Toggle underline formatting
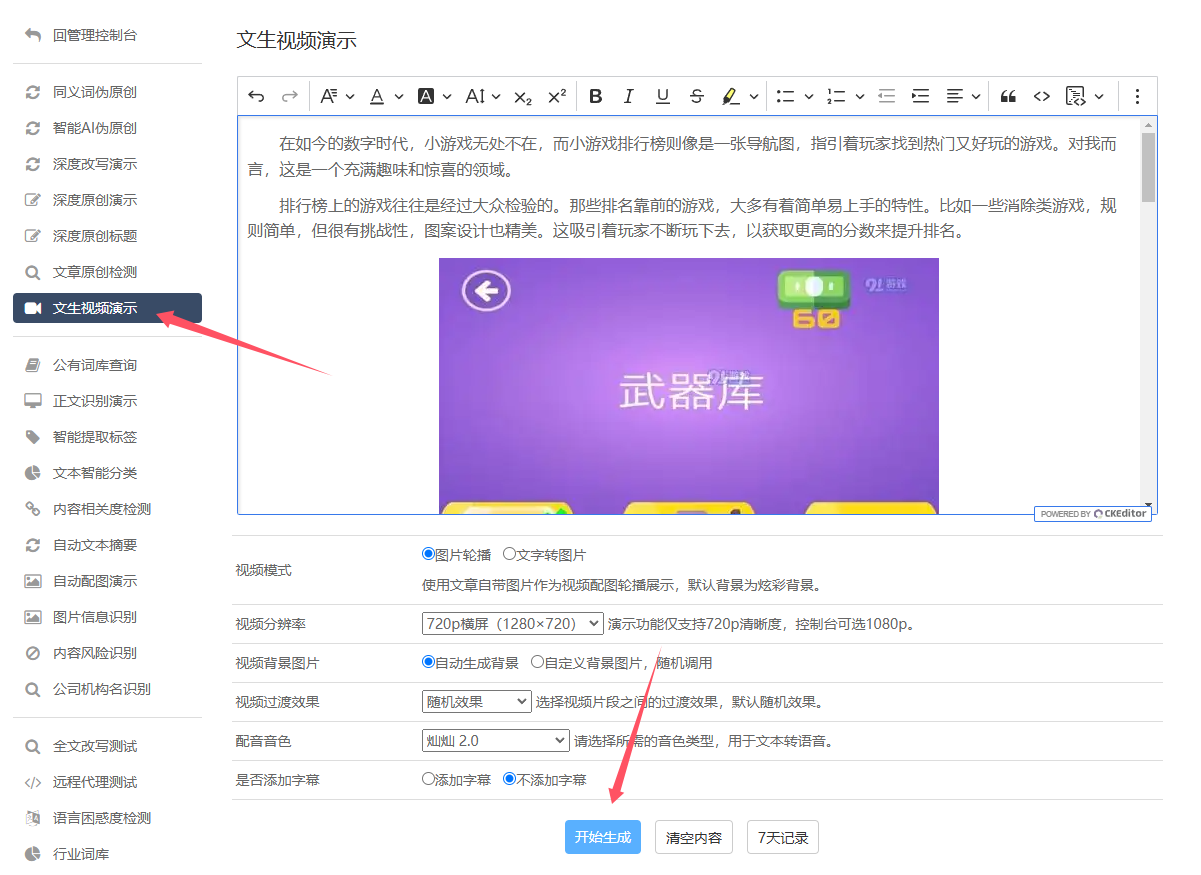 point(662,96)
